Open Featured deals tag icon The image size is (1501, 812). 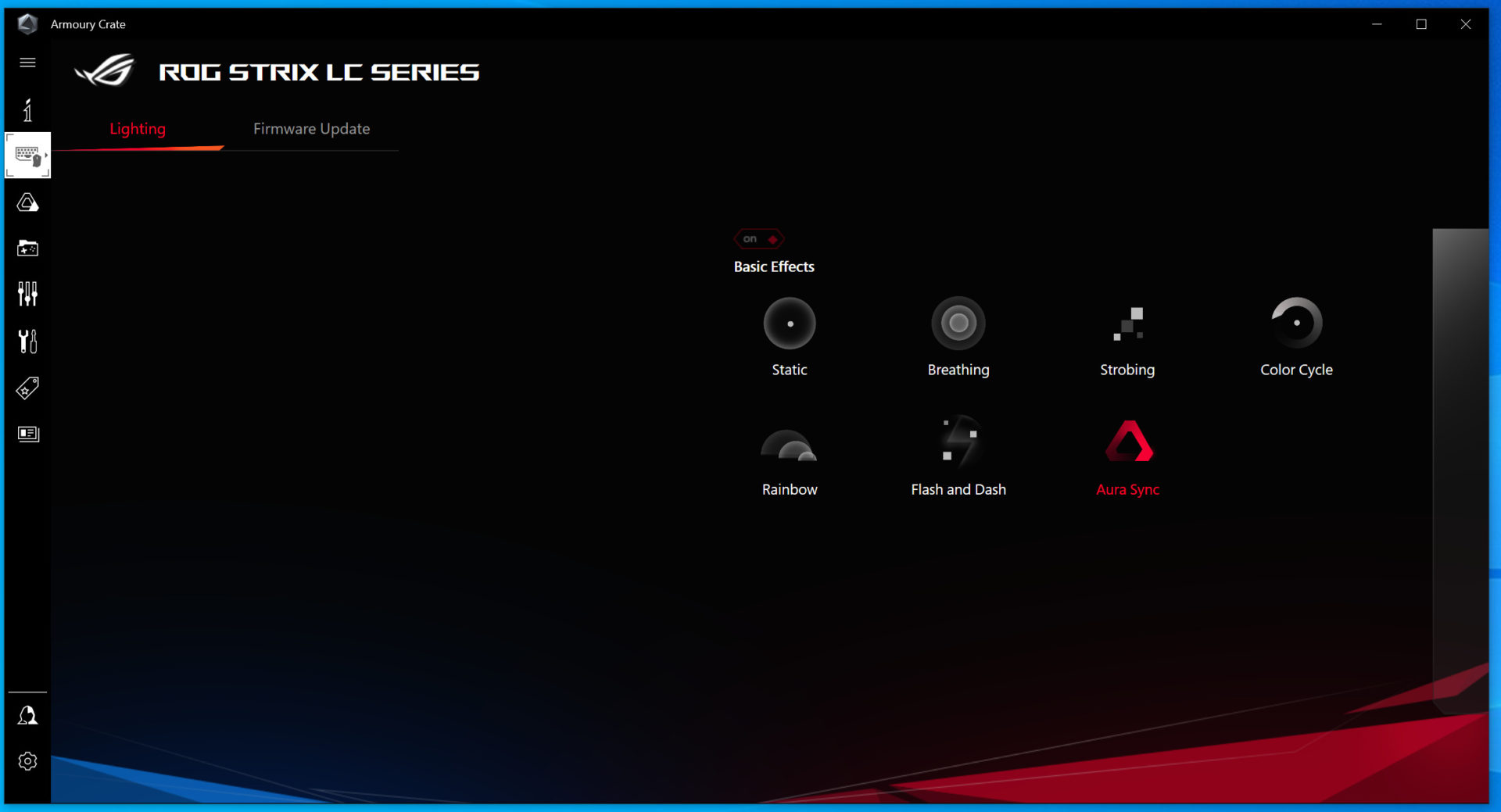(27, 388)
